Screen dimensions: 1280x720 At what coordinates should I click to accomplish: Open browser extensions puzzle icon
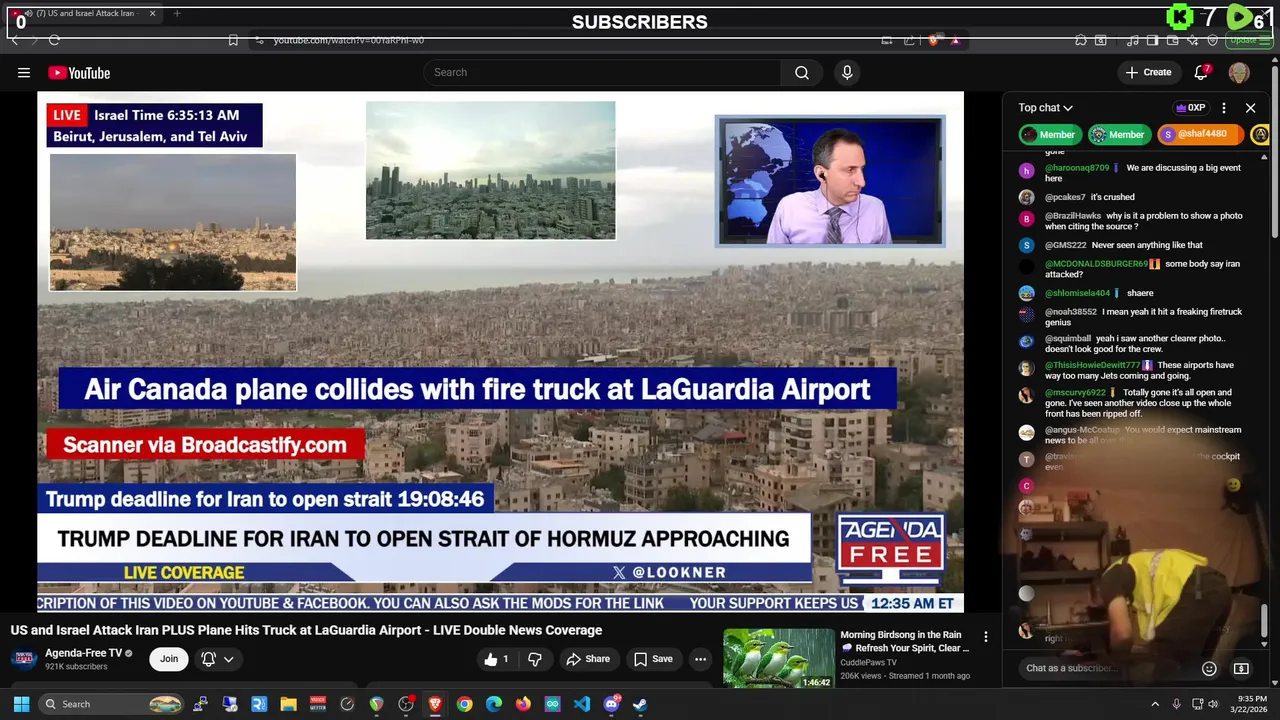(x=1081, y=40)
